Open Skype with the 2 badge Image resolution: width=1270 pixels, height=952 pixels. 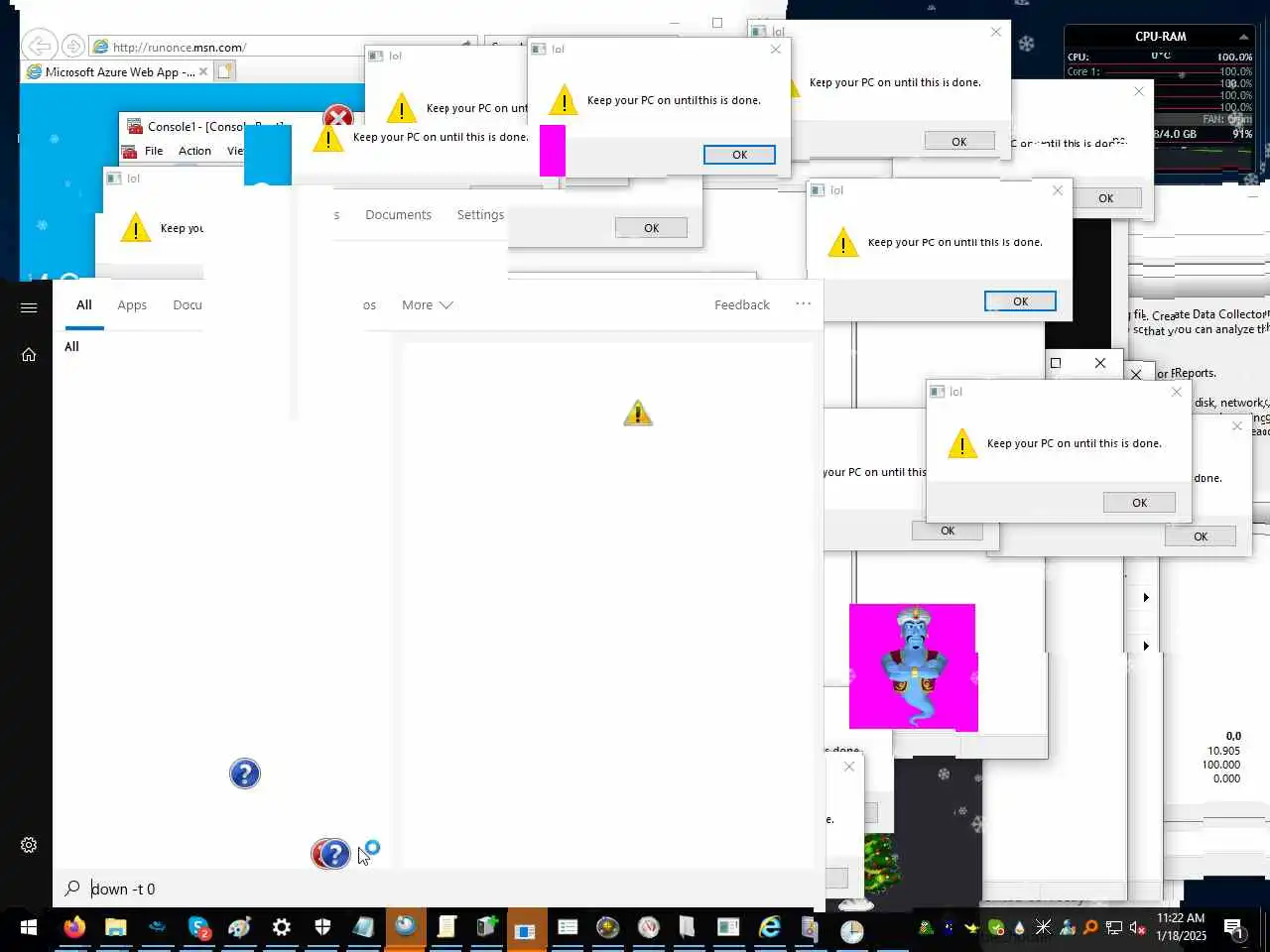(x=198, y=928)
